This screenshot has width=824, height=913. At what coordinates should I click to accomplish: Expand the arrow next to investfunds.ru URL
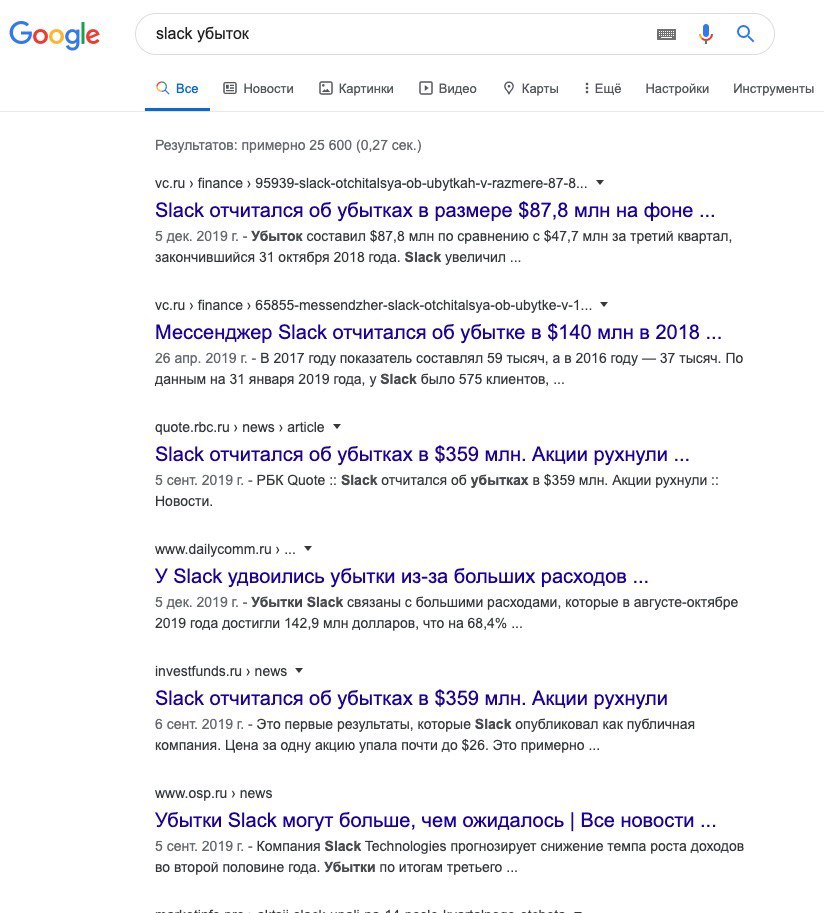tap(299, 671)
